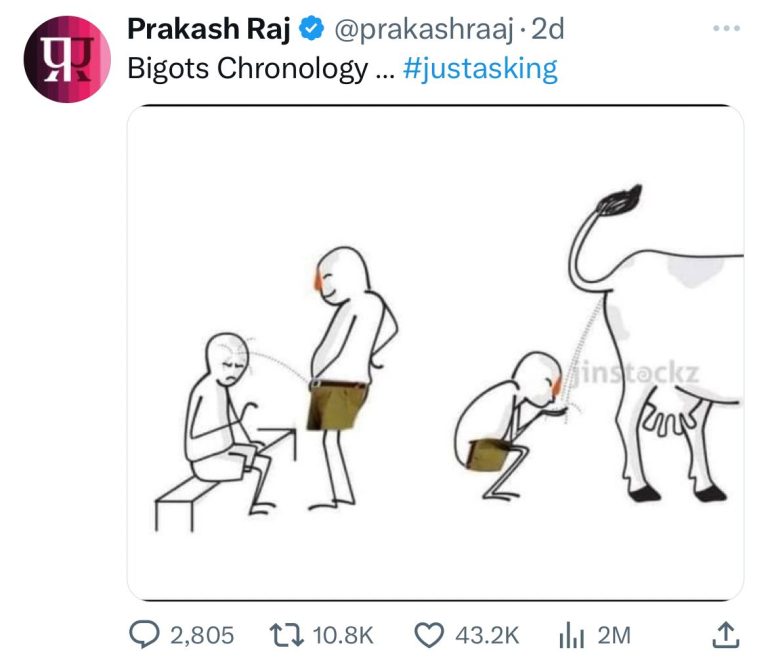Open the attached cartoon image

435,352
